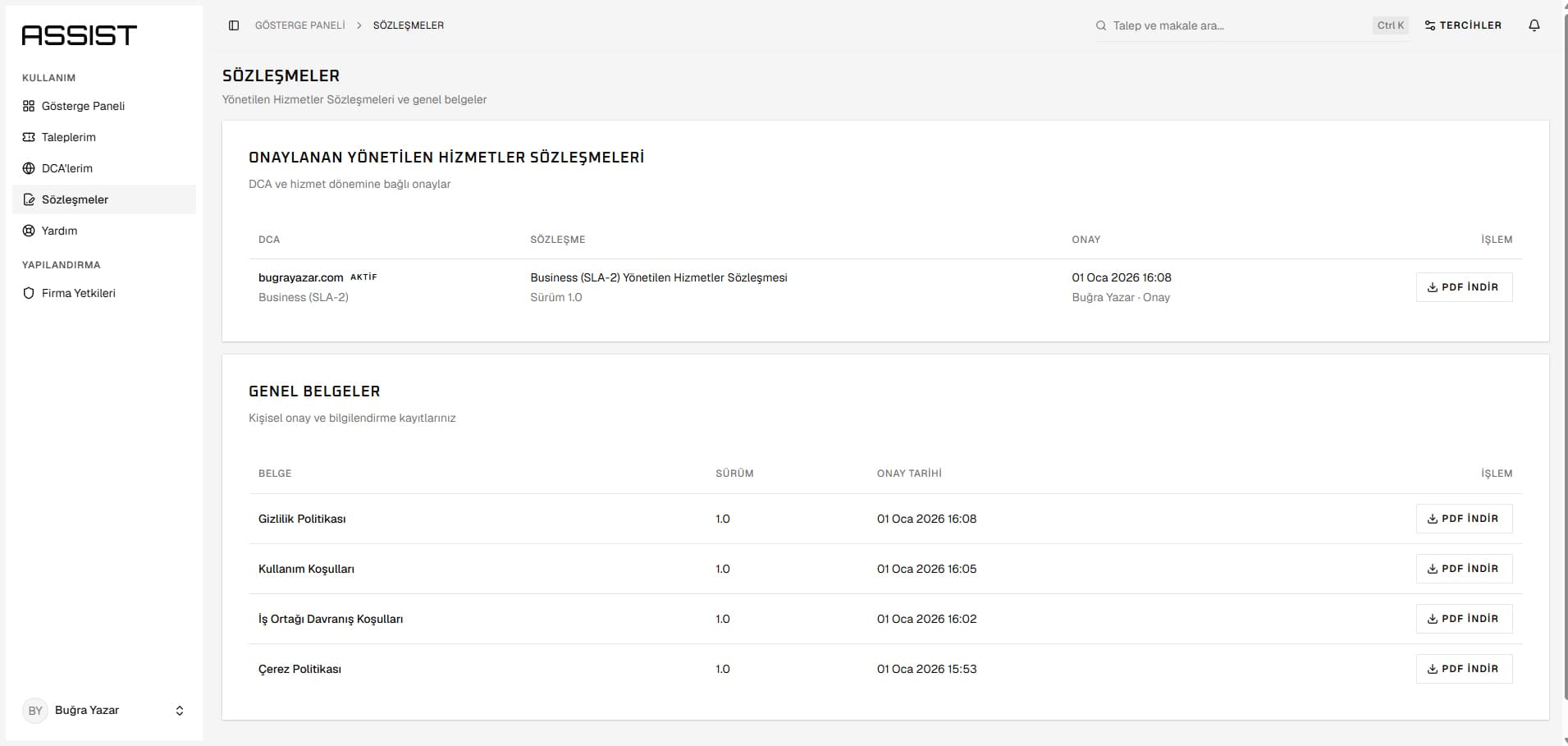The height and width of the screenshot is (746, 1568).
Task: Download Gizlilik Politikası PDF
Action: coord(1464,519)
